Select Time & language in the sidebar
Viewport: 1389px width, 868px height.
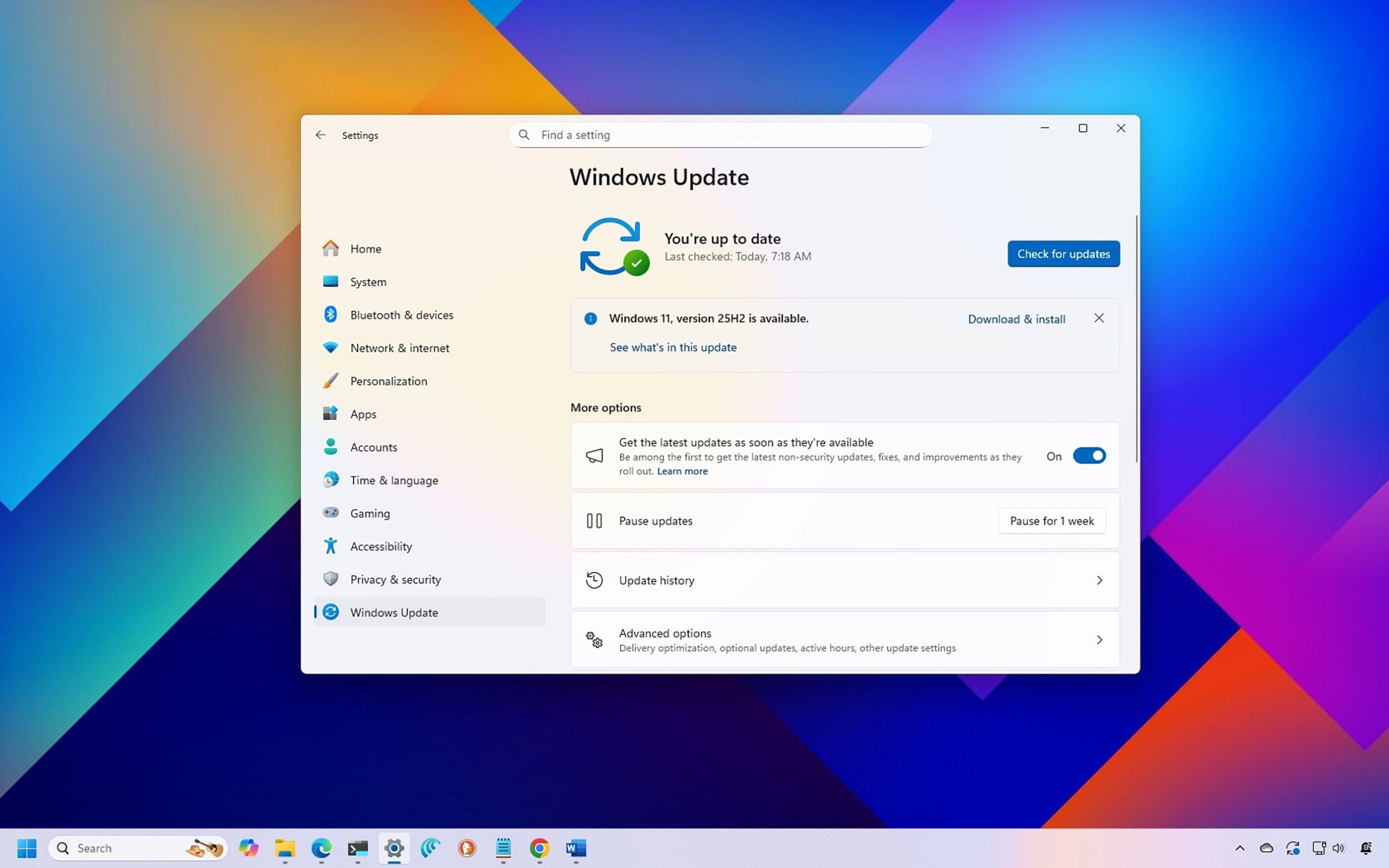coord(394,480)
